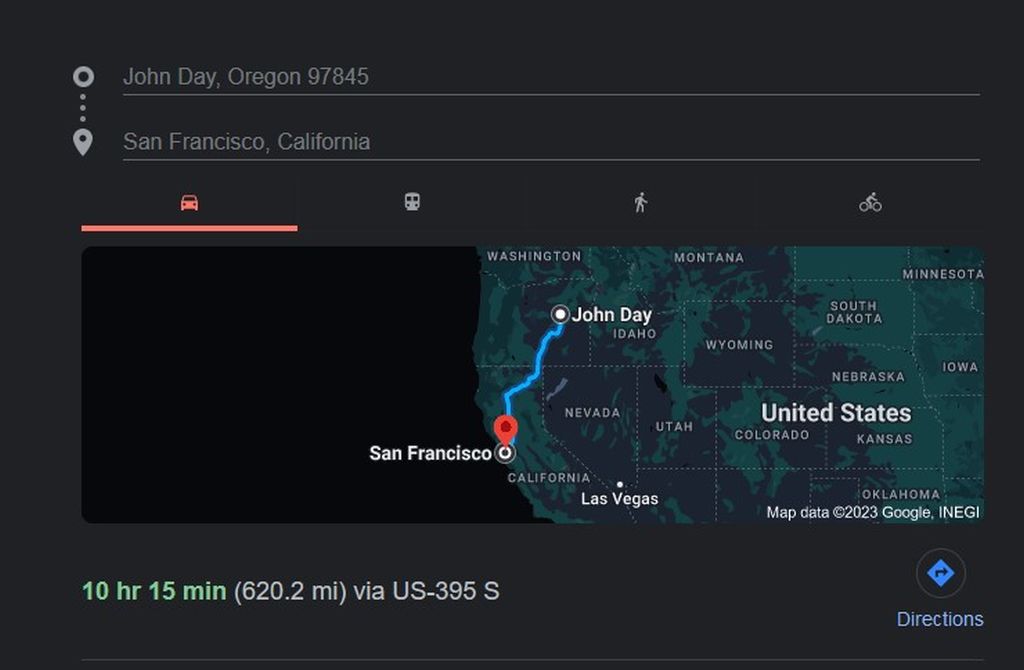Image resolution: width=1024 pixels, height=670 pixels.
Task: Select the bicycling mode icon
Action: 870,203
